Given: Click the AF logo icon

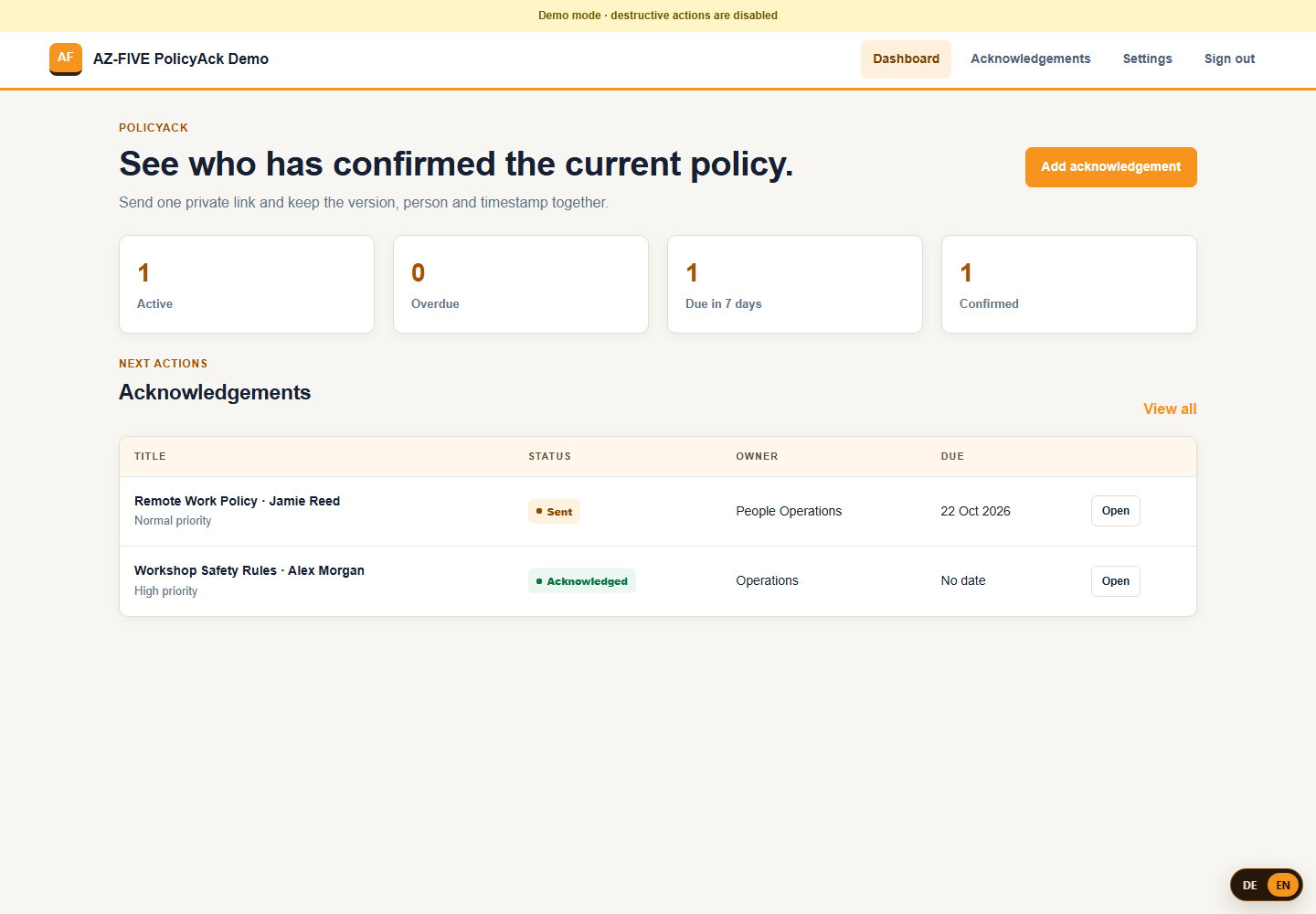Looking at the screenshot, I should 66,58.
